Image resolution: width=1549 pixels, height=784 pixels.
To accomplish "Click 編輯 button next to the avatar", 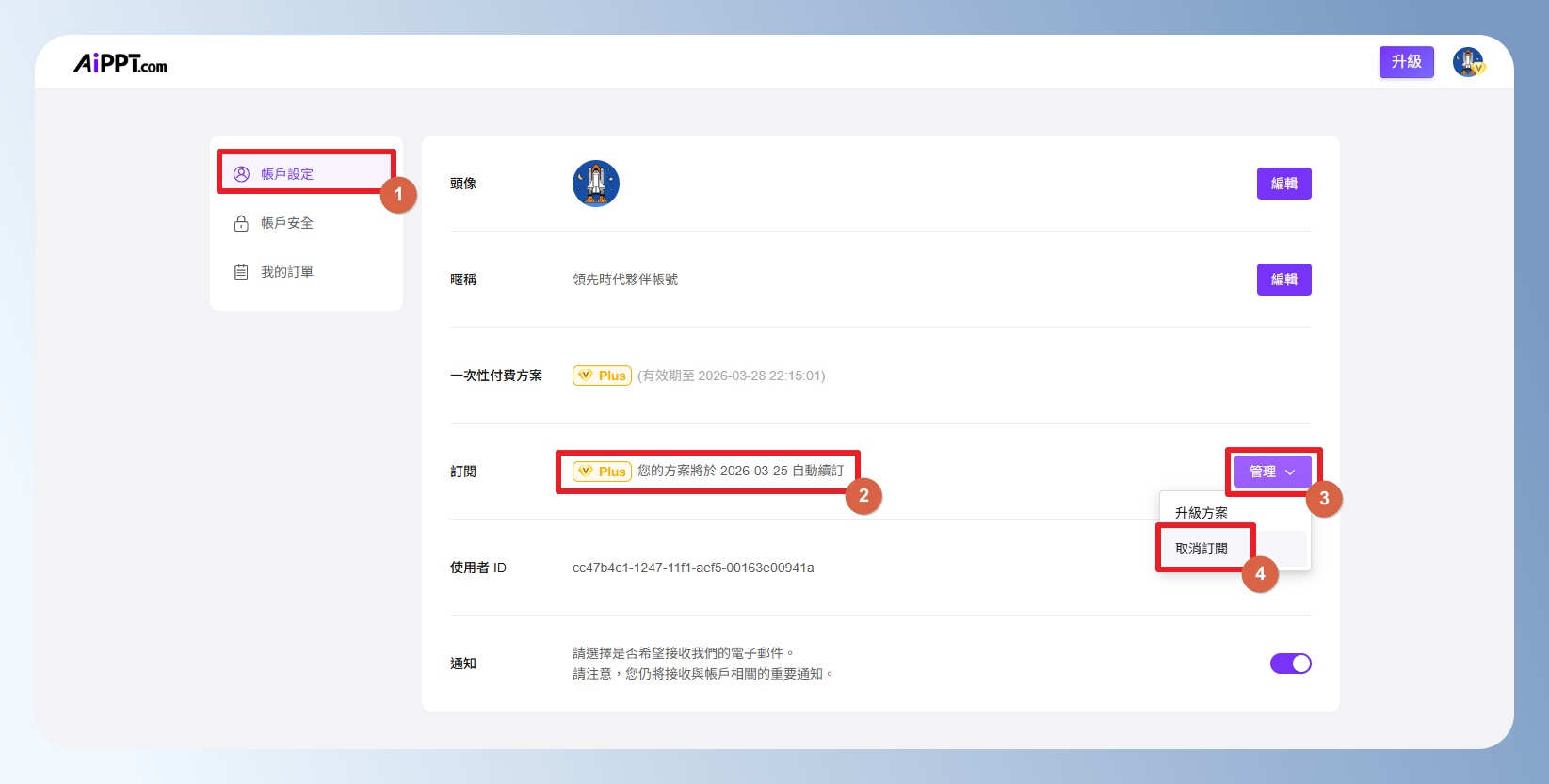I will point(1283,184).
